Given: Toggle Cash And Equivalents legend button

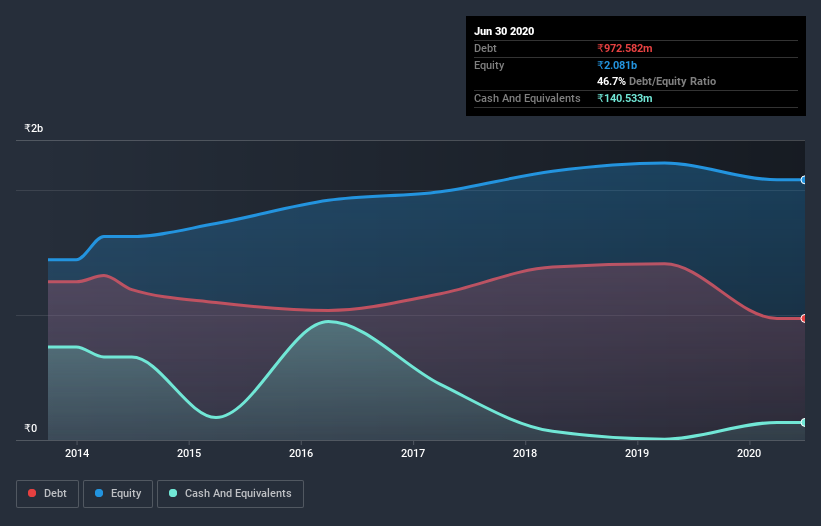Looking at the screenshot, I should point(230,494).
